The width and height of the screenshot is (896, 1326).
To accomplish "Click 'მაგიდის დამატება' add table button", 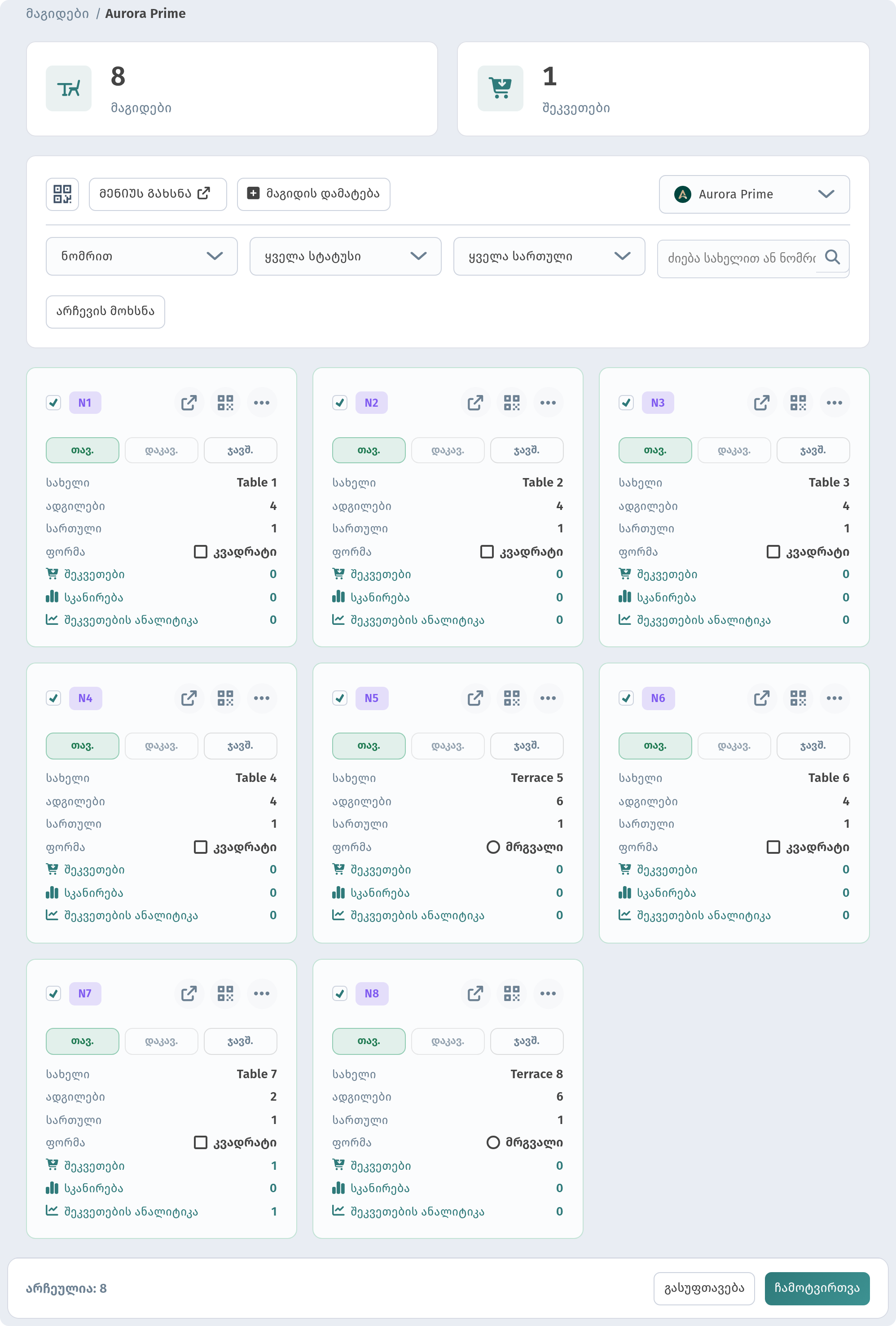I will pyautogui.click(x=313, y=194).
